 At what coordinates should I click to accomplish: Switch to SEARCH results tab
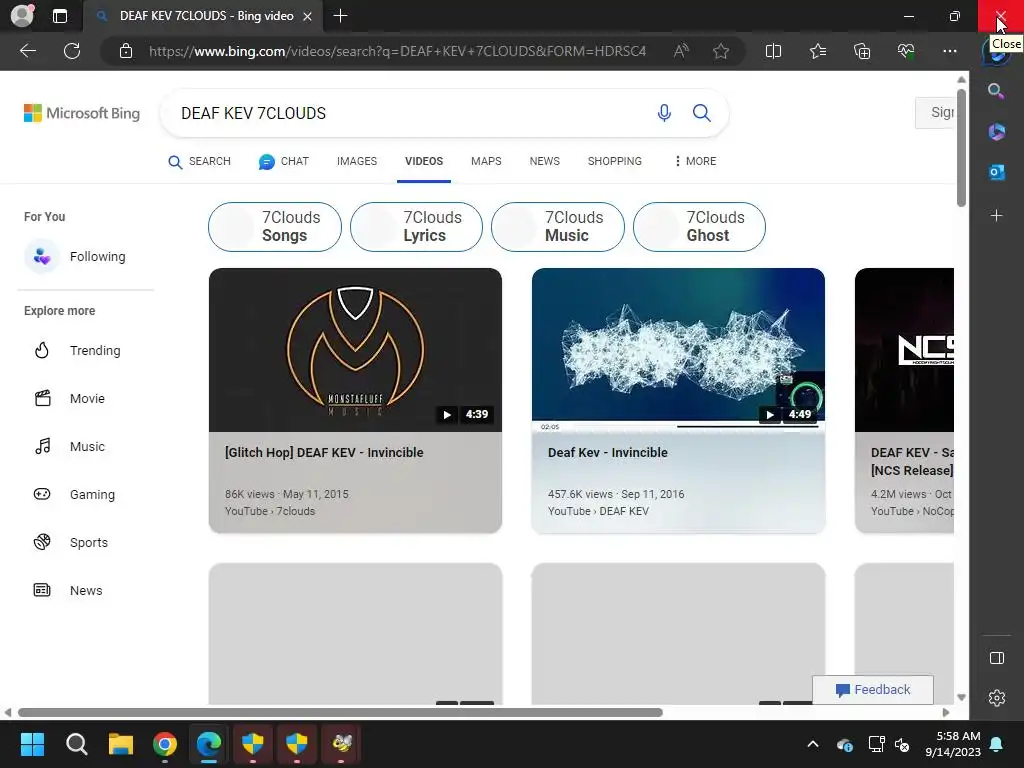coord(199,161)
